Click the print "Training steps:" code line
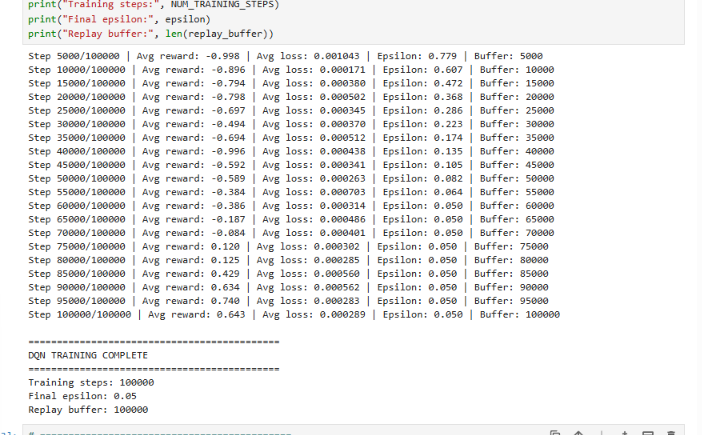 click(x=154, y=5)
